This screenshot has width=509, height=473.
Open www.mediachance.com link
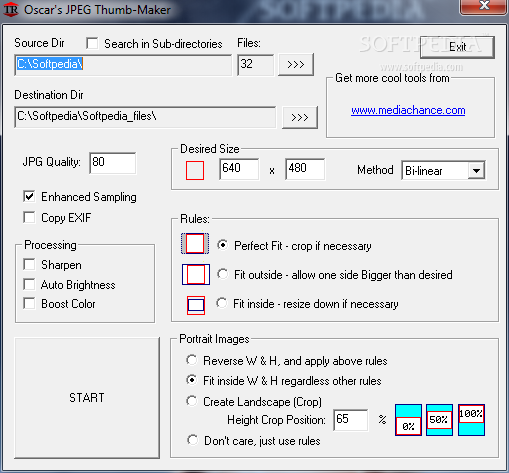(408, 110)
